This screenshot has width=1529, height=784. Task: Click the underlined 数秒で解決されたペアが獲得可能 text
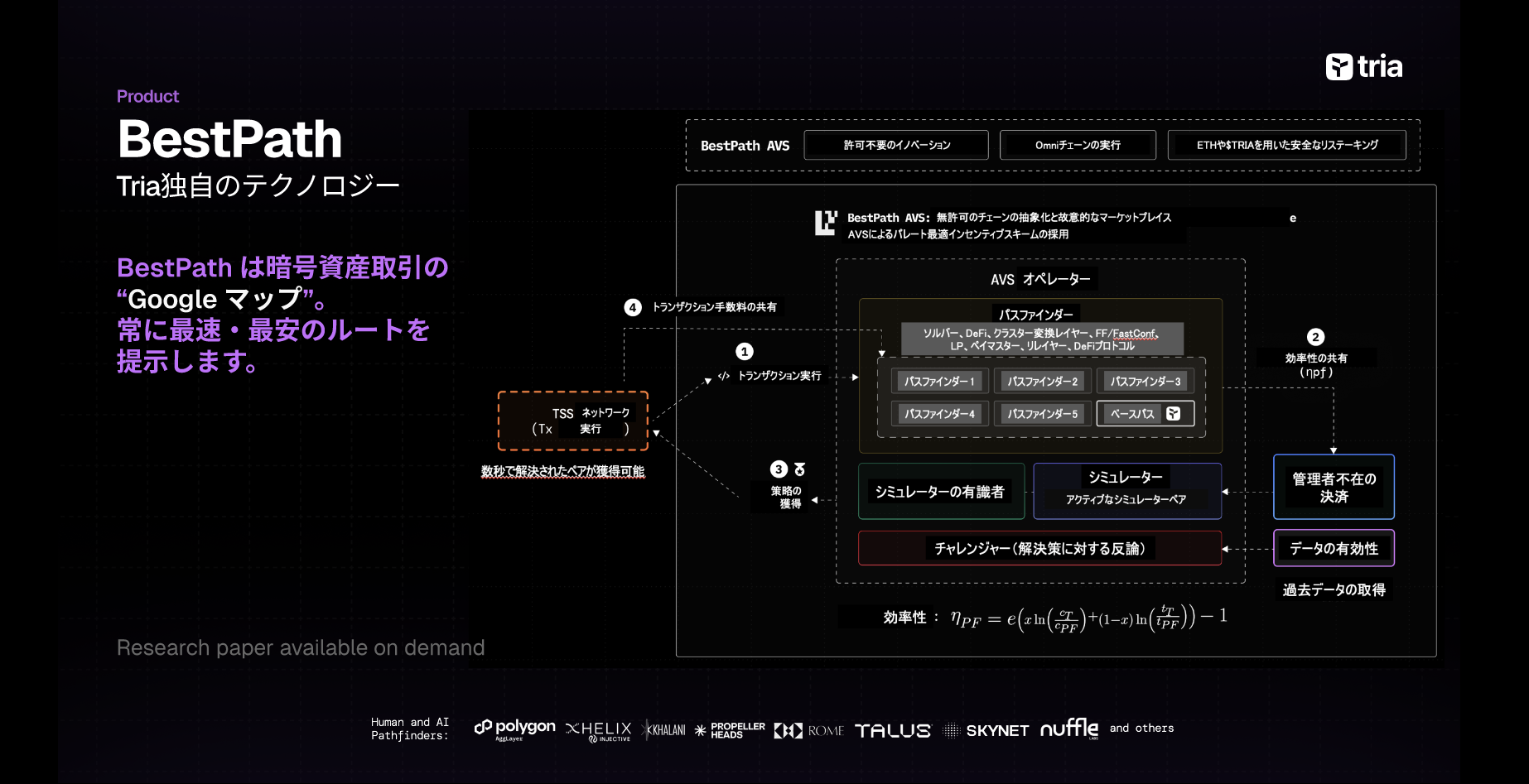pos(562,471)
